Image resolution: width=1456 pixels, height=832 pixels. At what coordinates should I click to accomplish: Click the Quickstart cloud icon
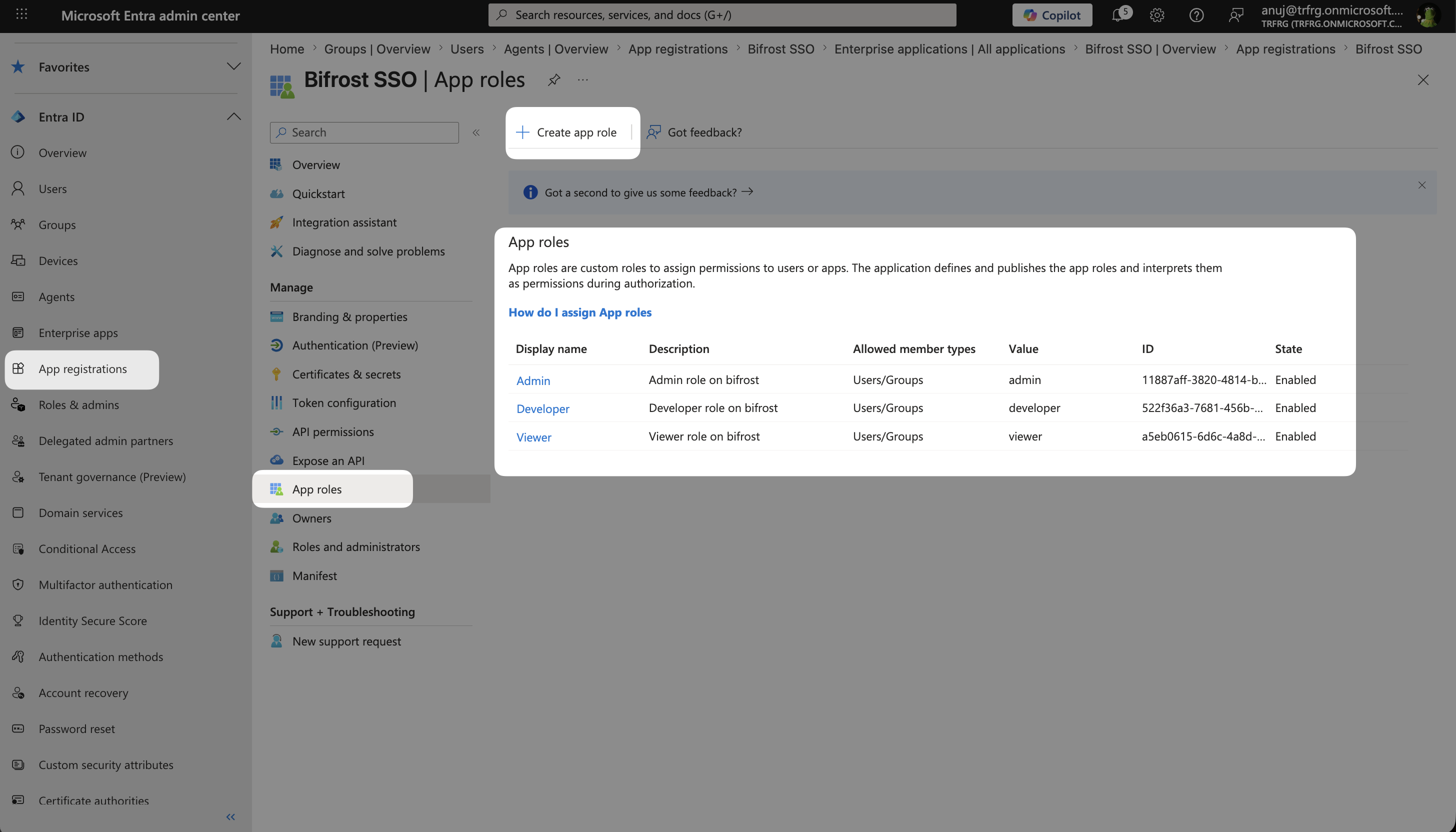(276, 193)
